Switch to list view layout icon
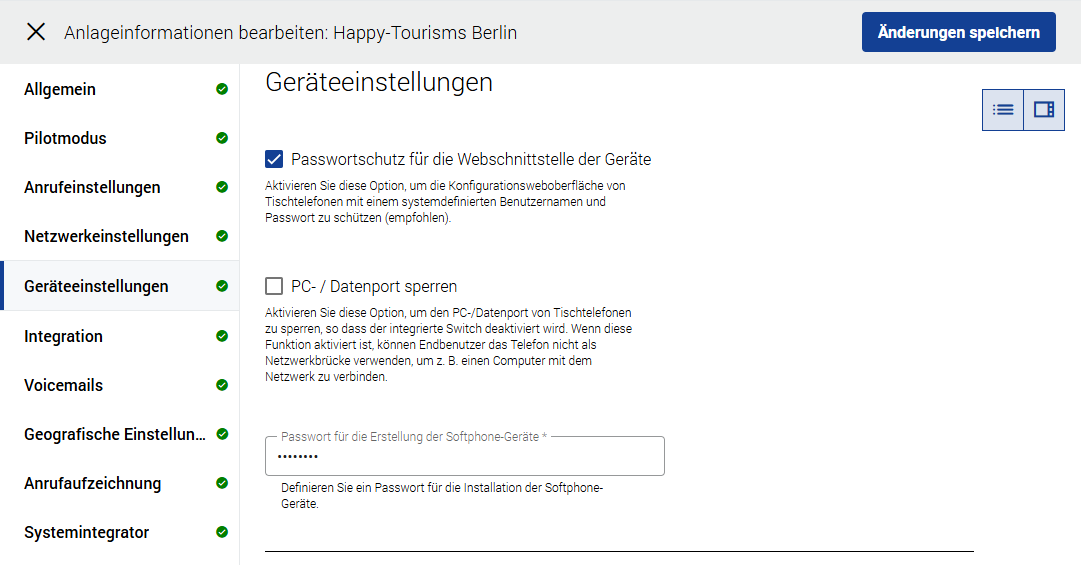The height and width of the screenshot is (565, 1081). click(x=1003, y=110)
